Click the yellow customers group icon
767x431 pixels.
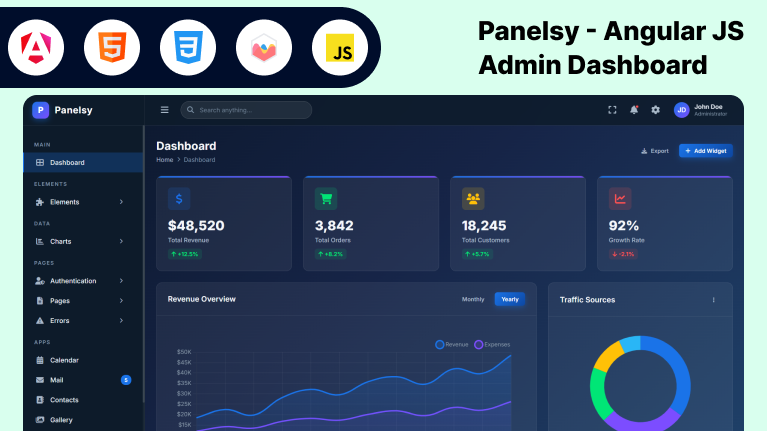tap(473, 199)
